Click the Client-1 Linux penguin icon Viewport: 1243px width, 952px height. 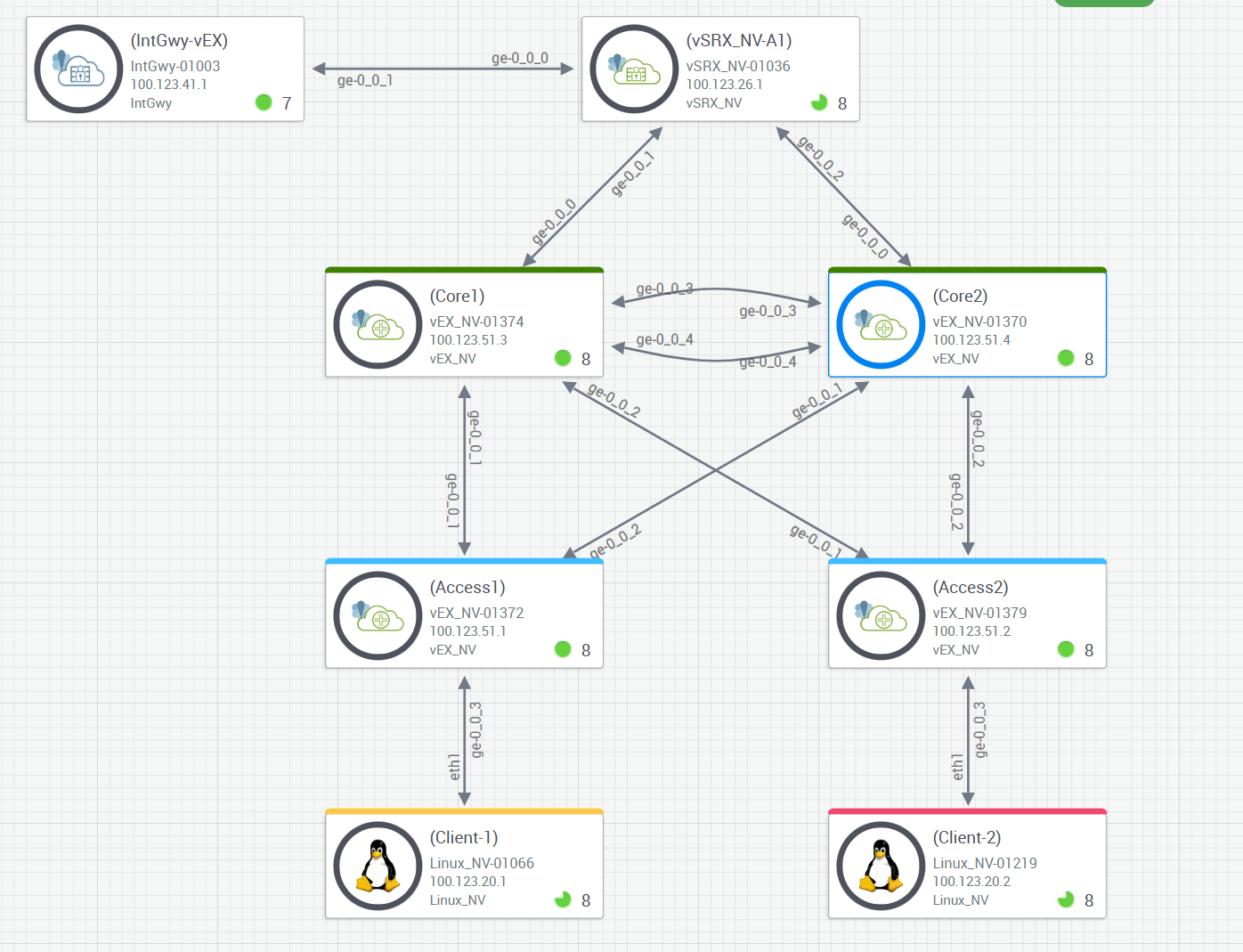(378, 866)
